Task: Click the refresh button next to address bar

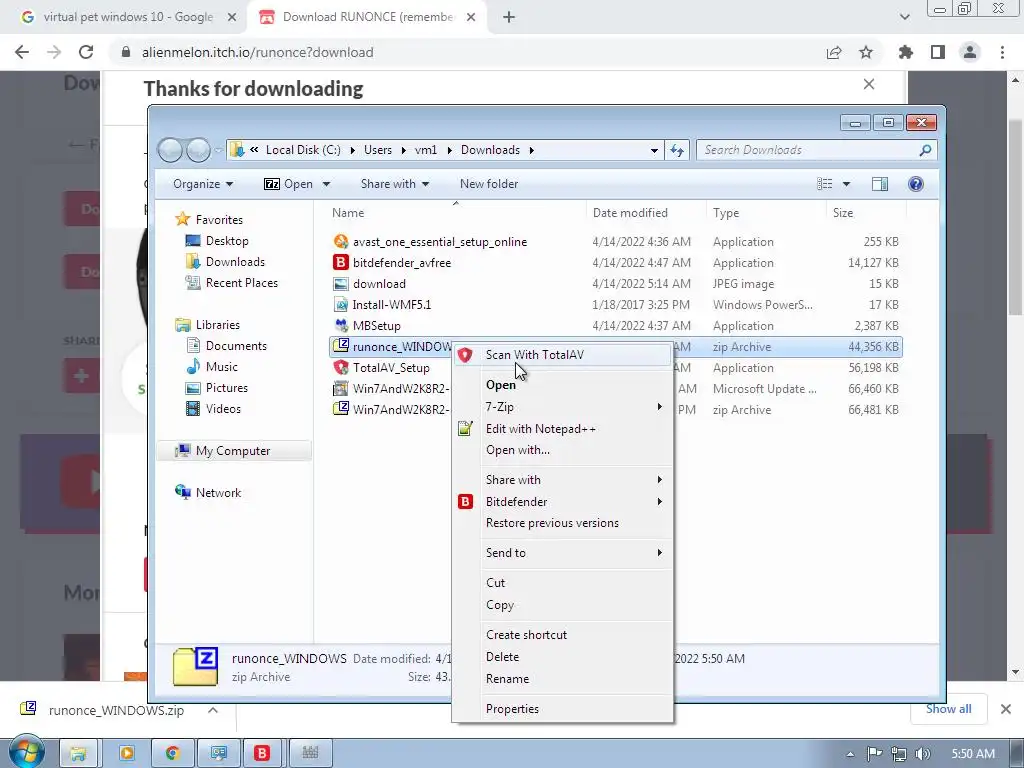Action: click(x=677, y=150)
